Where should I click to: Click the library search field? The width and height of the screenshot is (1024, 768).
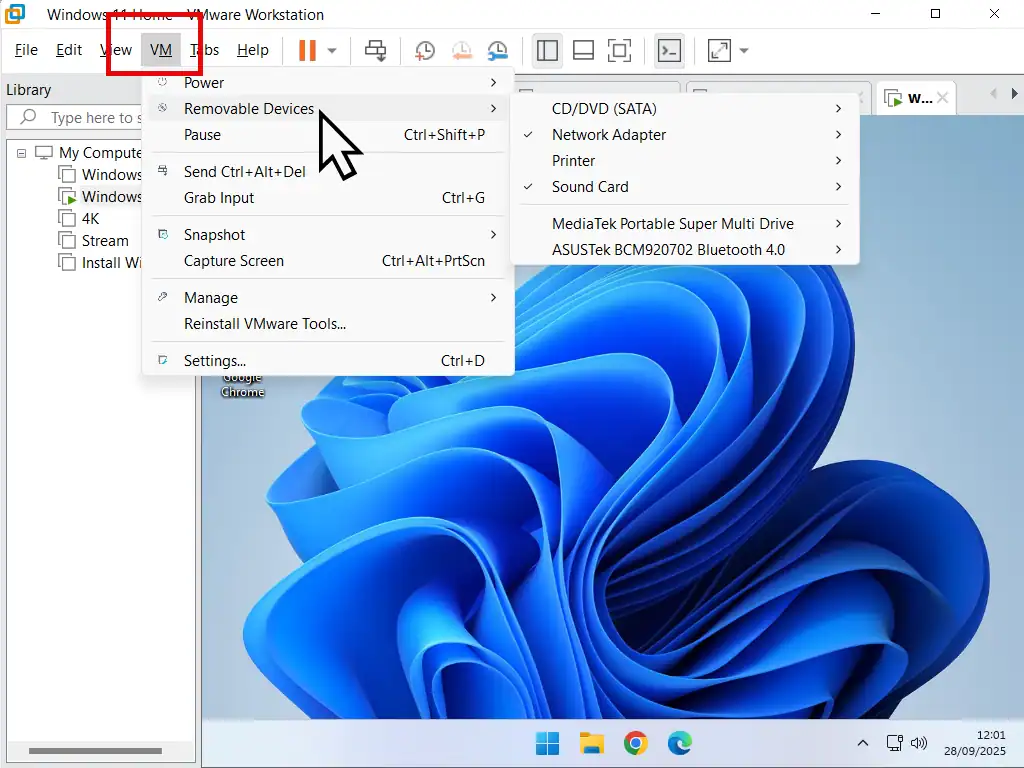click(x=75, y=118)
